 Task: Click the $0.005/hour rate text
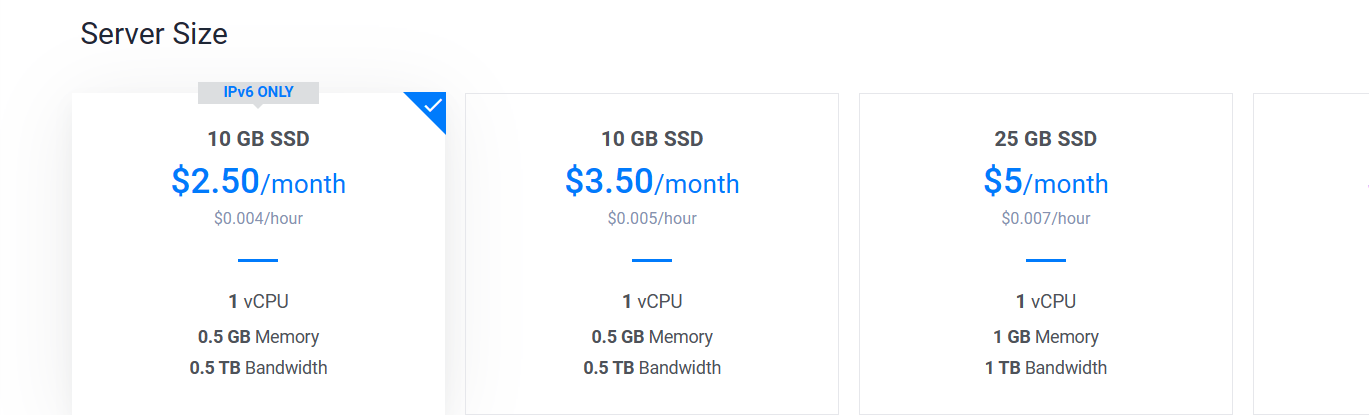pyautogui.click(x=652, y=218)
